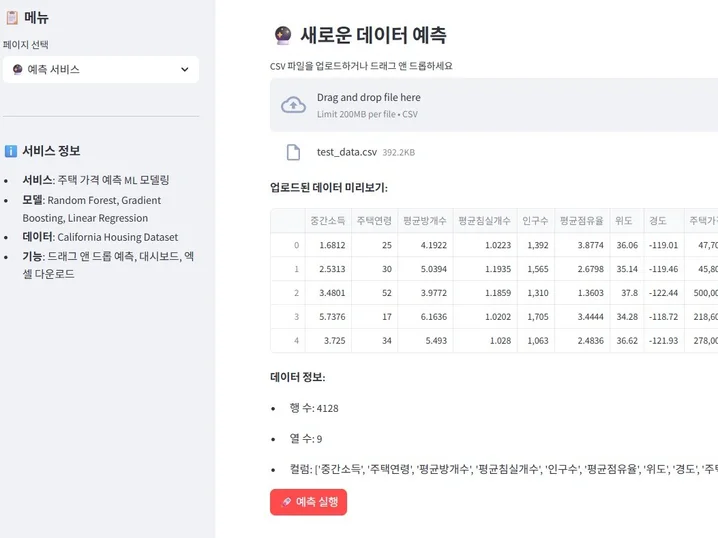Screen dimensions: 718x538
Task: Click the 주택연령 column header
Action: pos(374,220)
